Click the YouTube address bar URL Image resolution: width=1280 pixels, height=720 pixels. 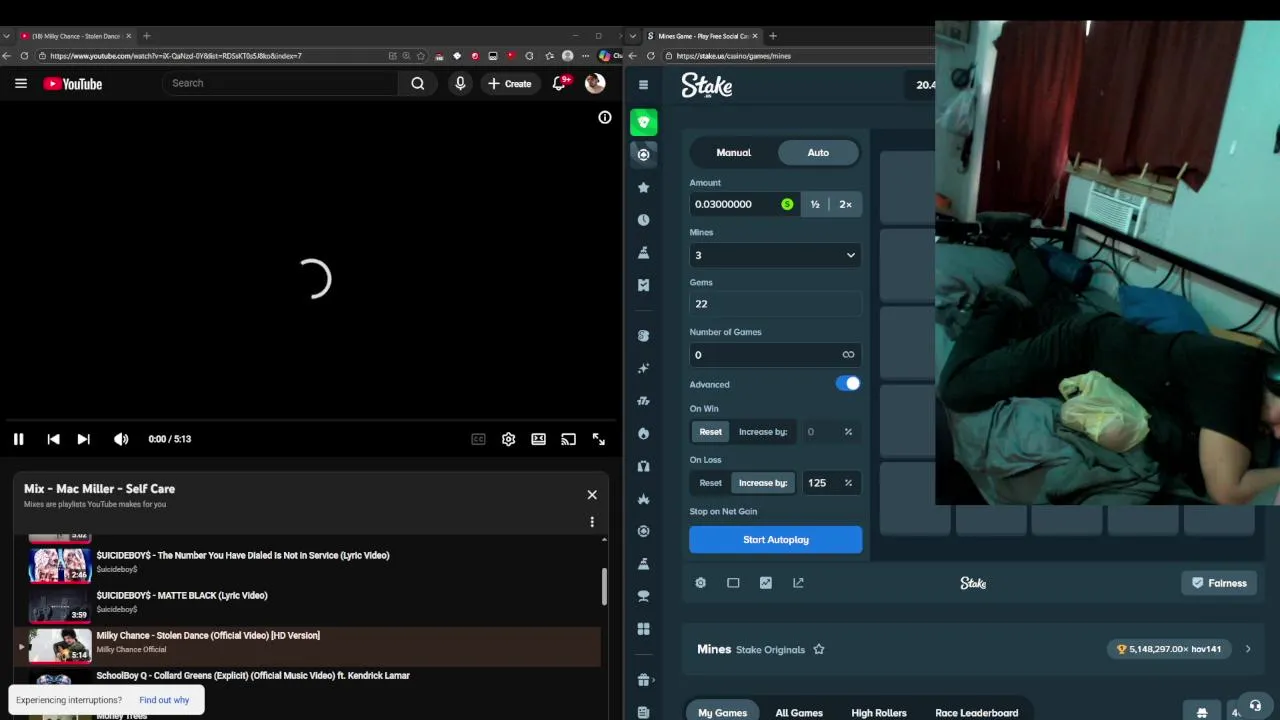[x=176, y=56]
